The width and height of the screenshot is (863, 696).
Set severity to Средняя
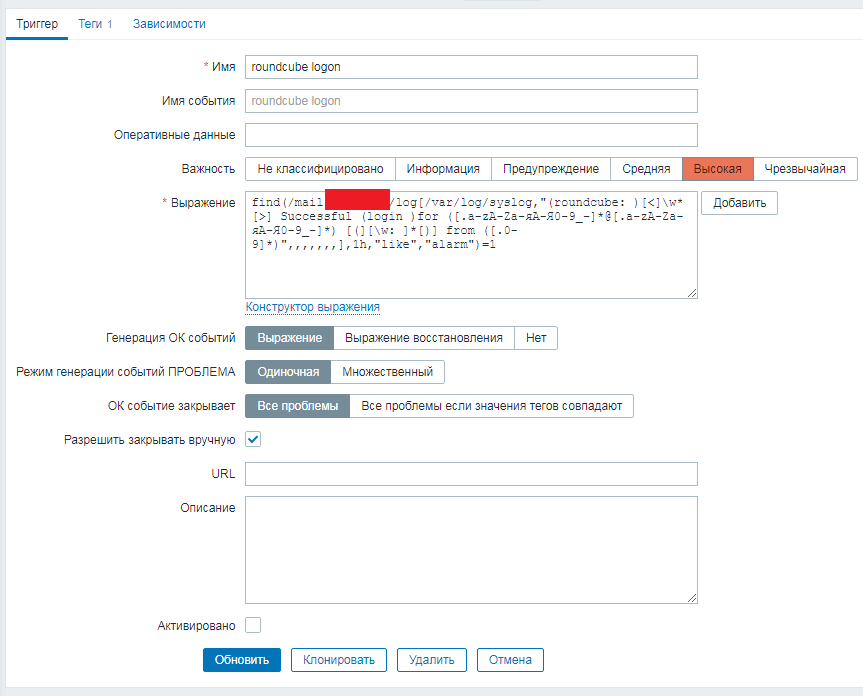click(x=646, y=169)
